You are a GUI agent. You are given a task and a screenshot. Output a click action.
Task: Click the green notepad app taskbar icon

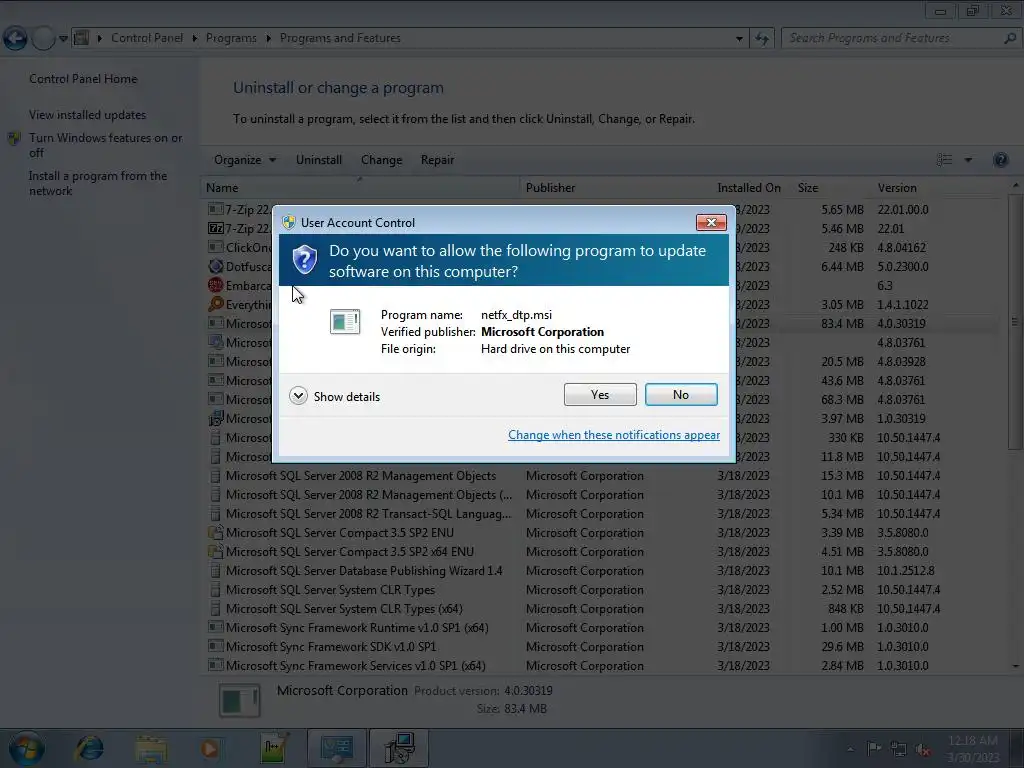(x=273, y=748)
